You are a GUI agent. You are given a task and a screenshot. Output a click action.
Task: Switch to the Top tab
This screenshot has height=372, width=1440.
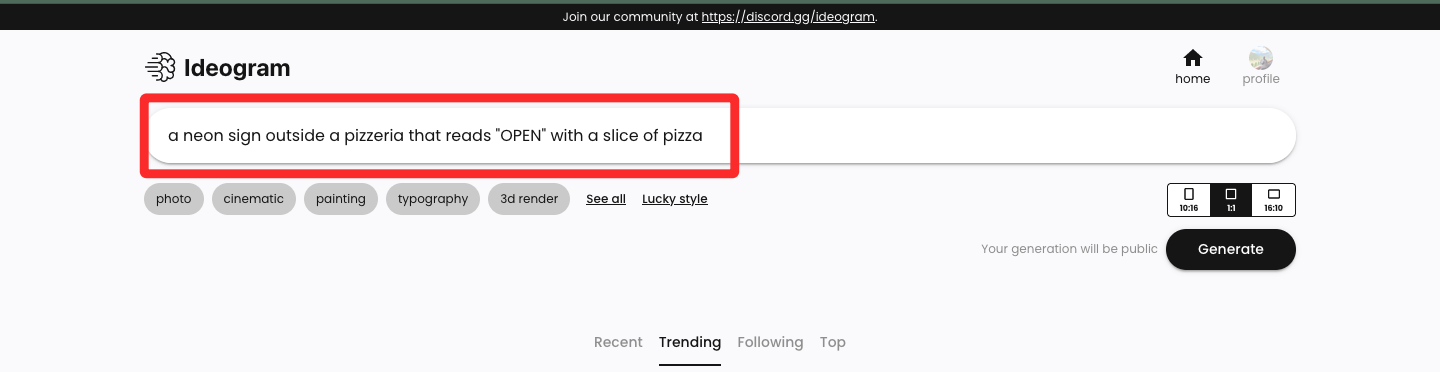(833, 342)
